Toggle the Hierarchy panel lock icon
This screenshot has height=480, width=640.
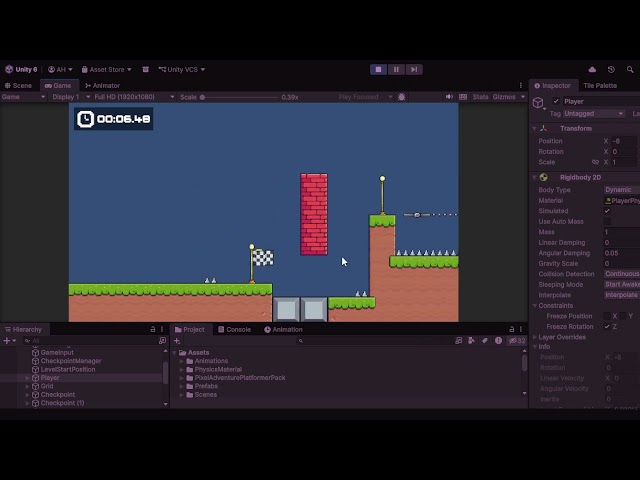[153, 329]
